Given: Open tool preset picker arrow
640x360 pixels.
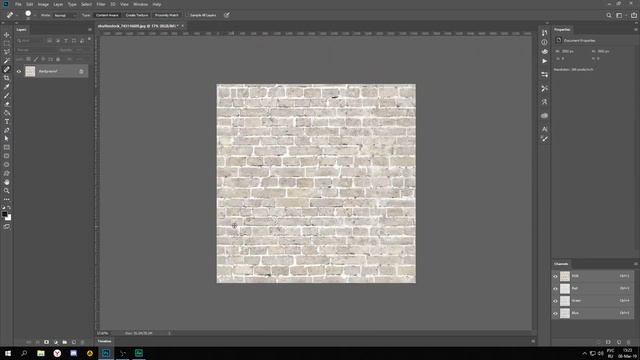Looking at the screenshot, I should click(x=17, y=15).
